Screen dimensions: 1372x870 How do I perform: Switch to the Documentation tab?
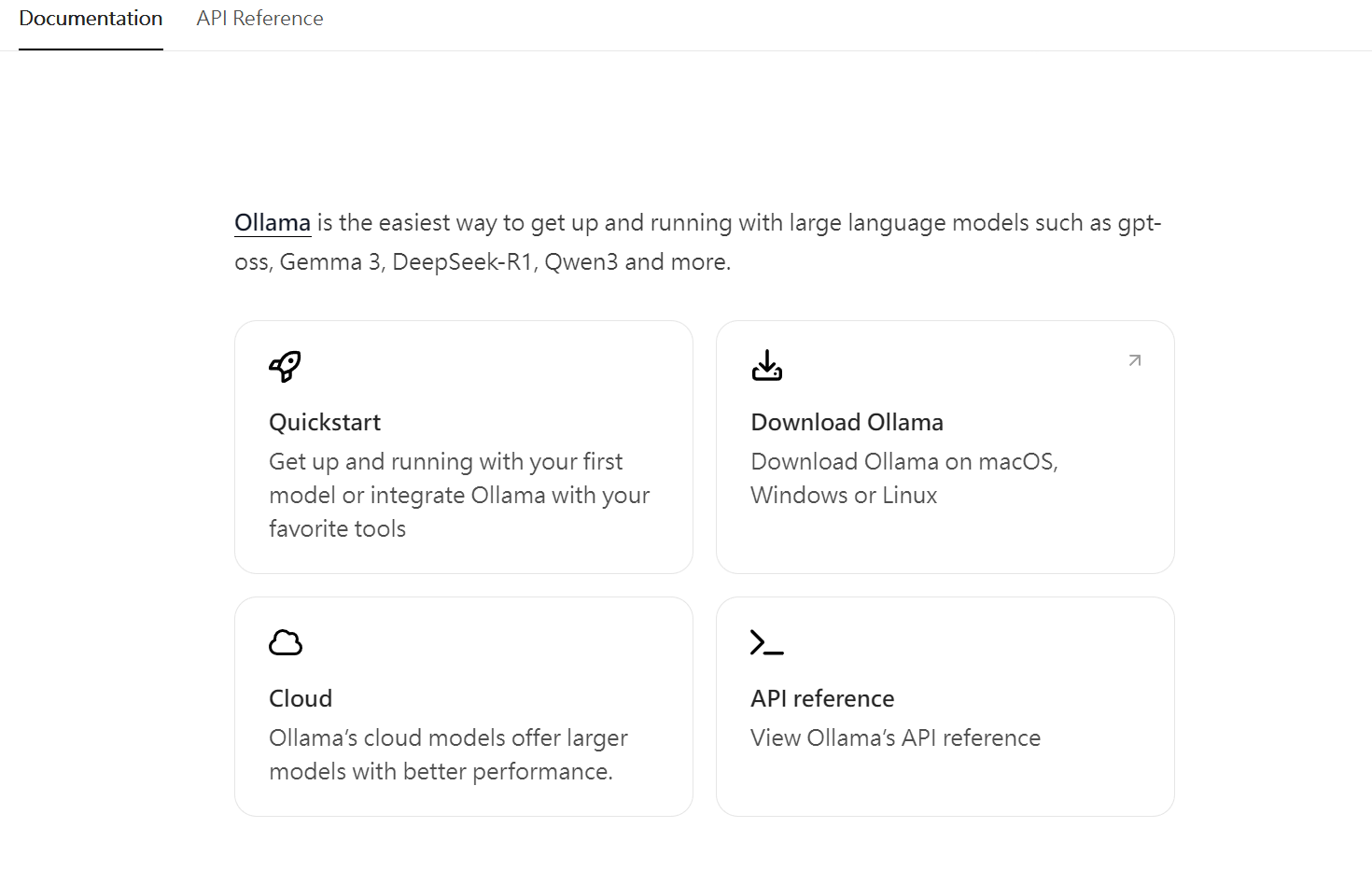click(91, 19)
